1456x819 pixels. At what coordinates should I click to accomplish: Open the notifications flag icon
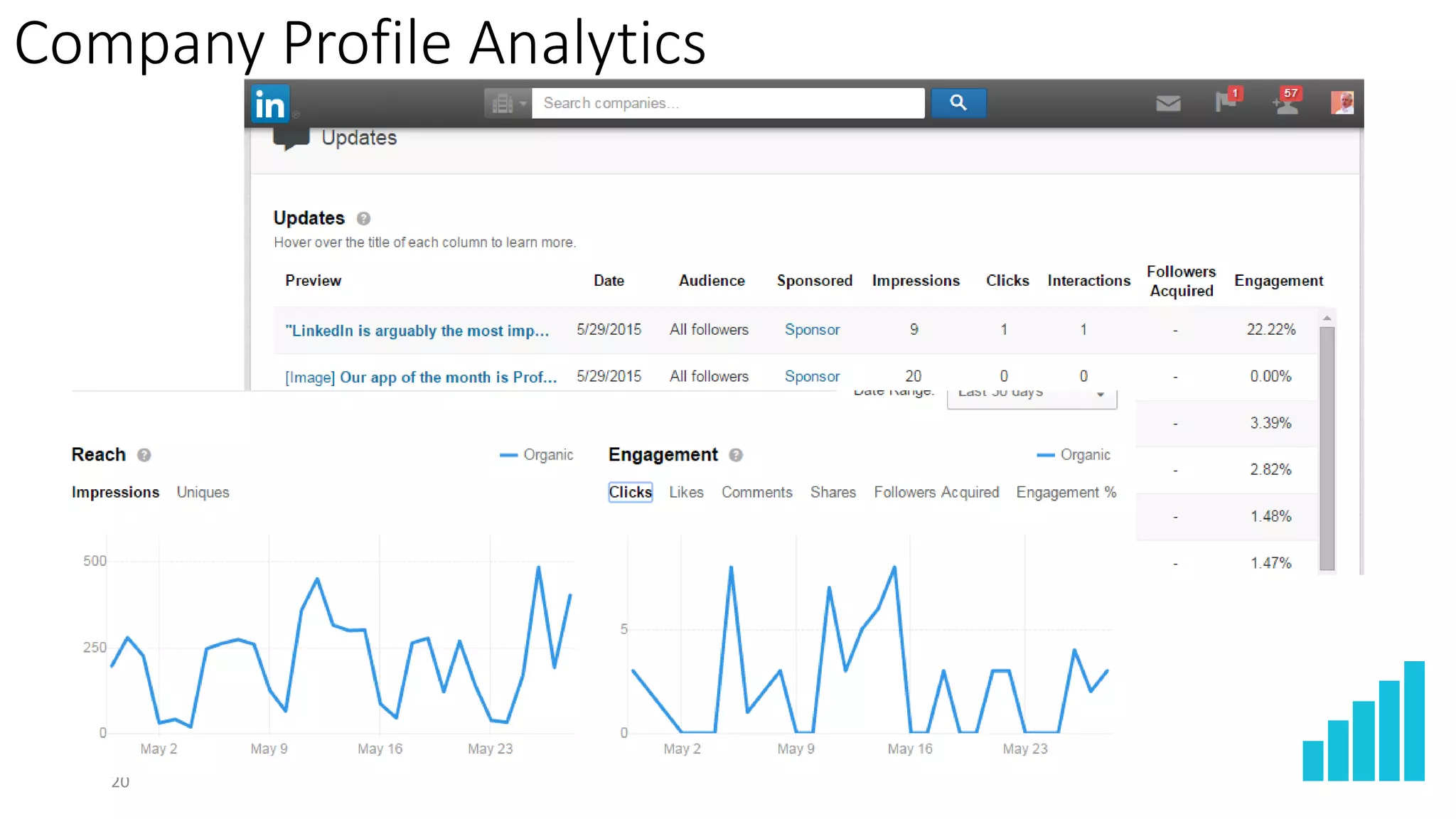(1228, 100)
